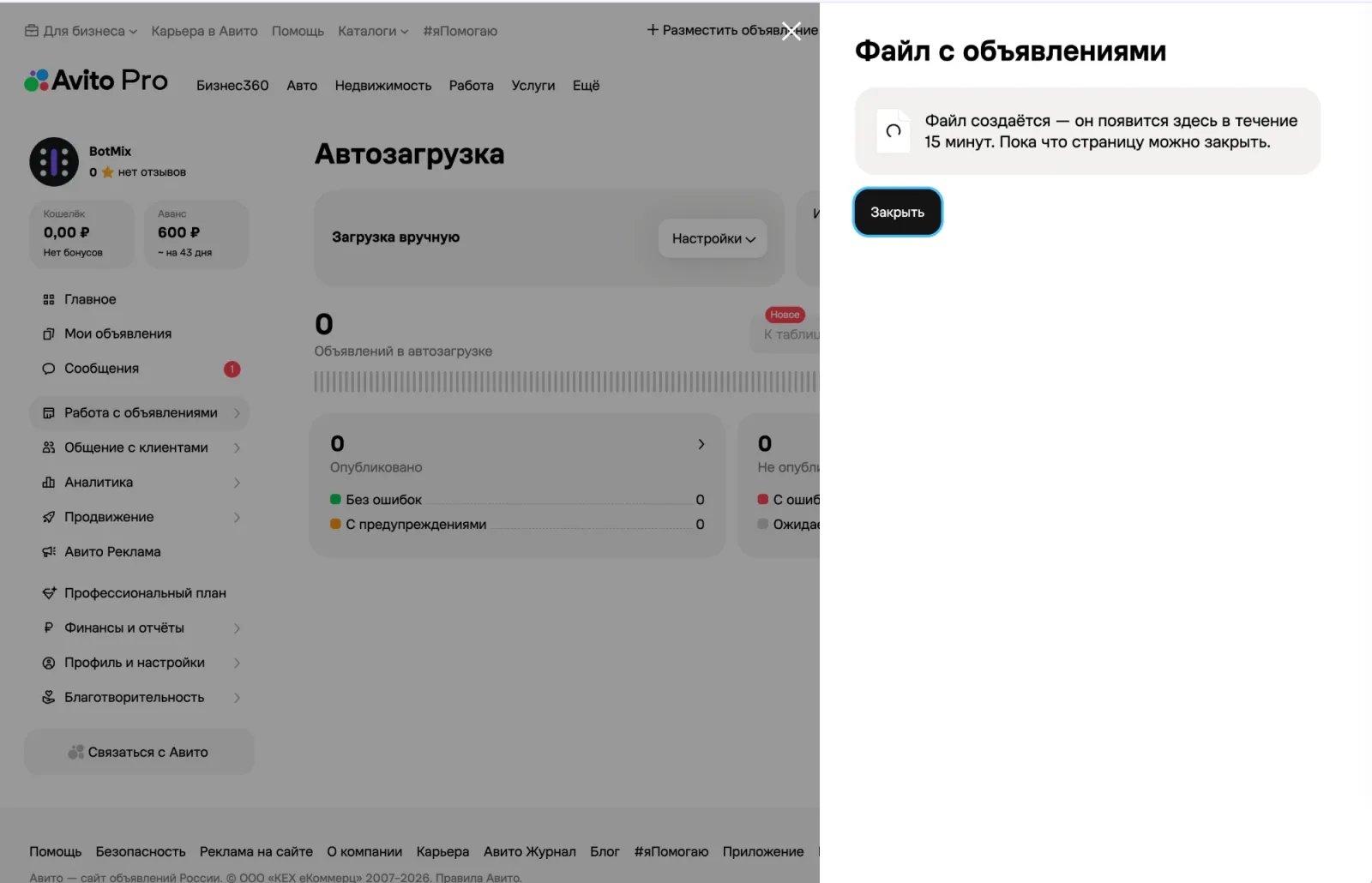
Task: Expand the Общение с клиентами chevron
Action: 238,448
